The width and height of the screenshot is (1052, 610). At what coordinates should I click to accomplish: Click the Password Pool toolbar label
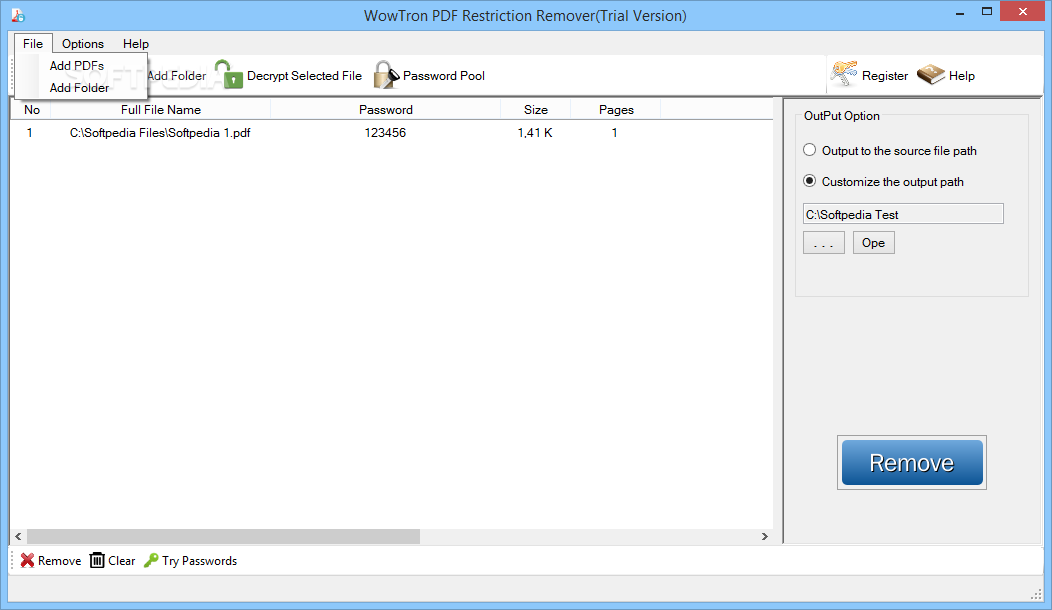tap(443, 76)
